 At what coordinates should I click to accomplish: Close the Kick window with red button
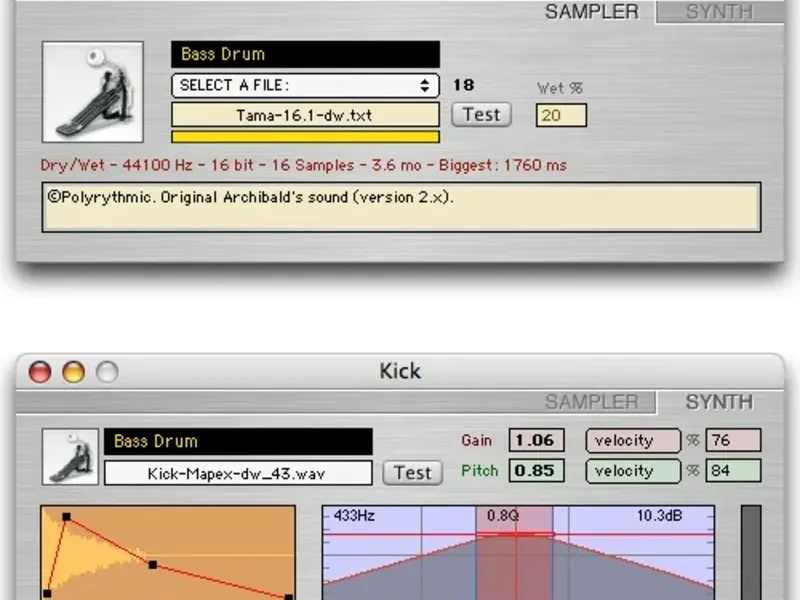[x=40, y=371]
